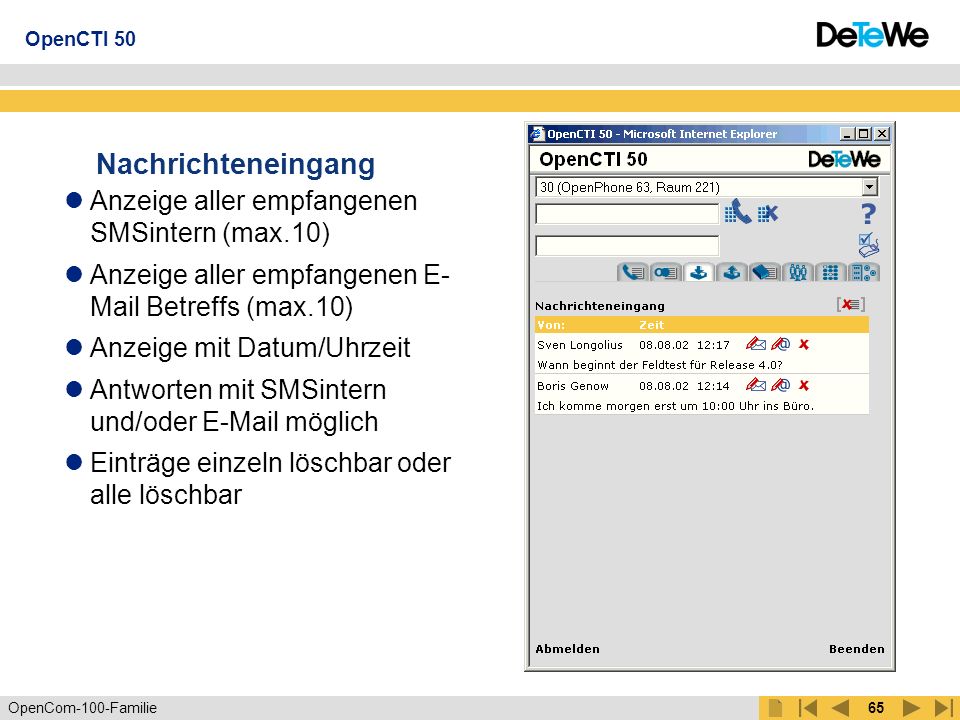Viewport: 960px width, 720px height.
Task: Close the OpenCTI 50 browser window
Action: pos(882,133)
